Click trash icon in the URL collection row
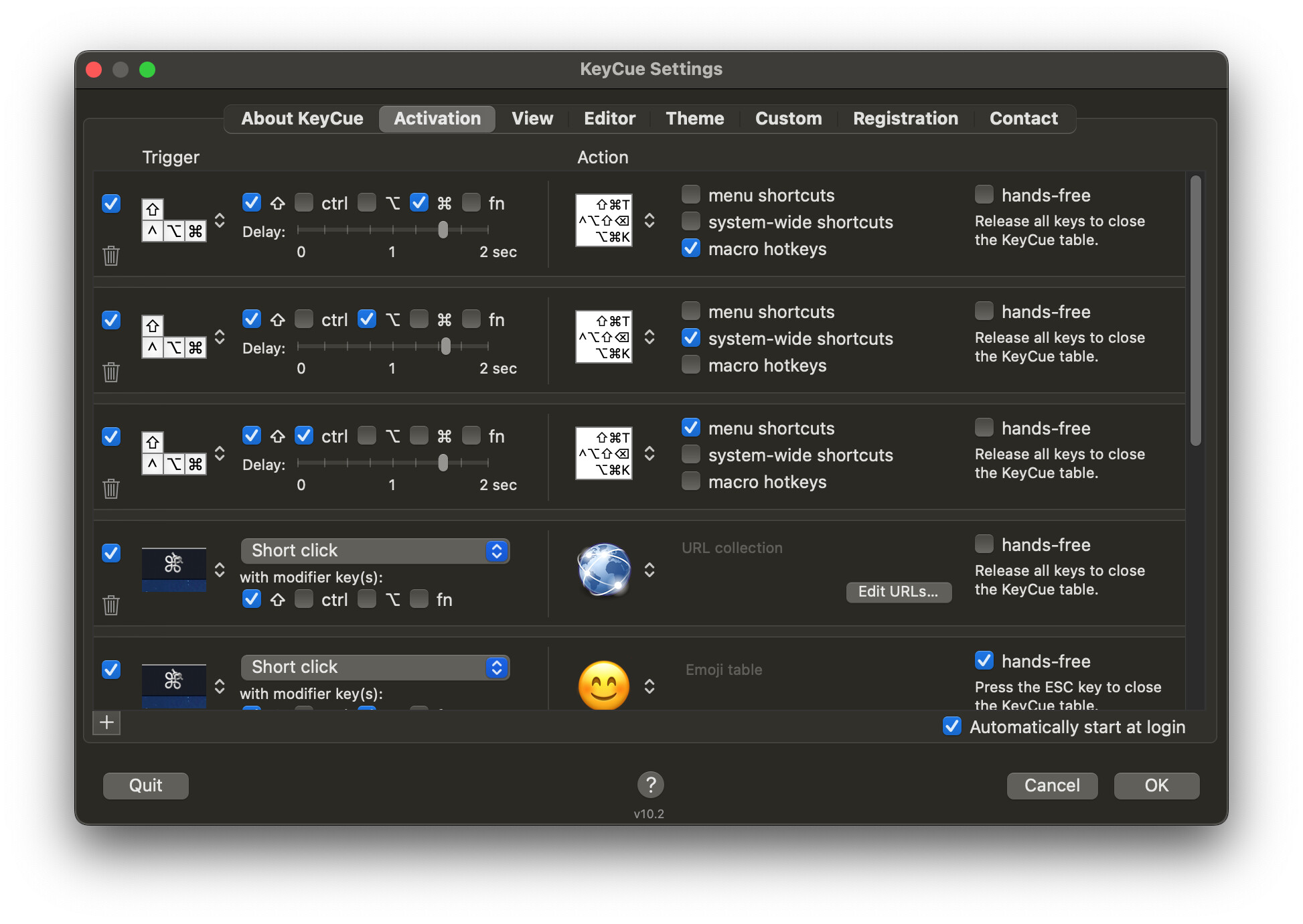 tap(111, 605)
